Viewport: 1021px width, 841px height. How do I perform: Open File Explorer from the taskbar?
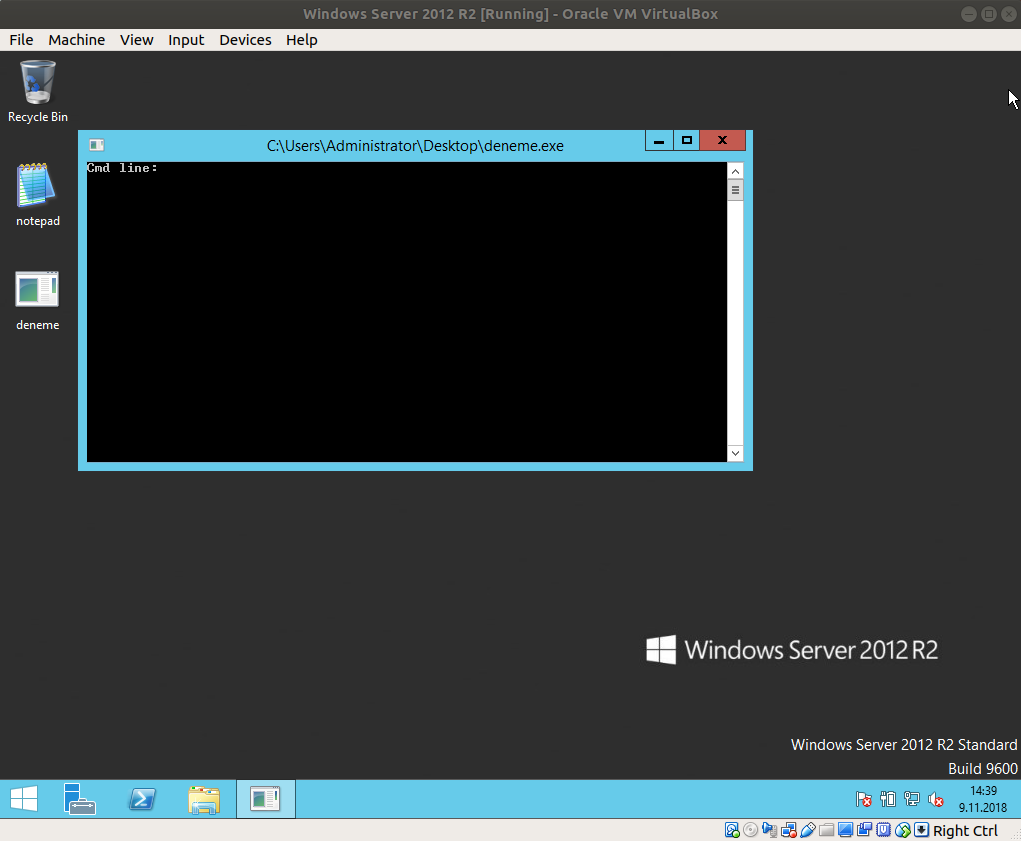tap(204, 799)
